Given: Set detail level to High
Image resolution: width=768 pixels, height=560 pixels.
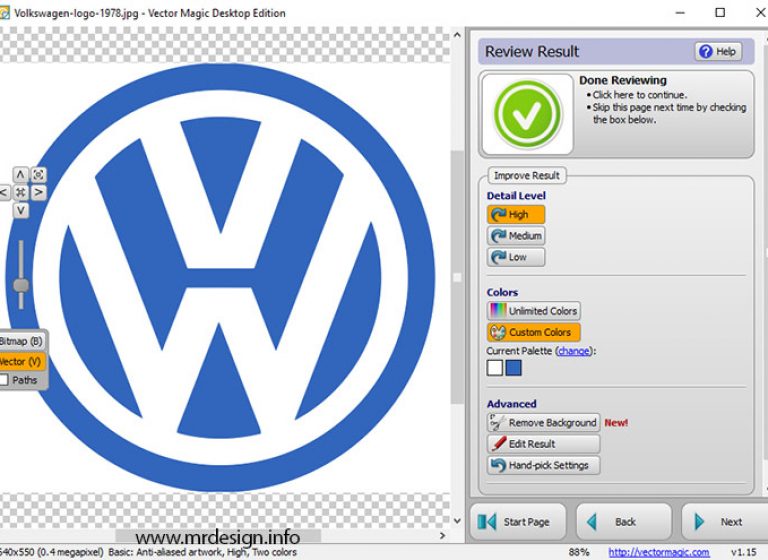Looking at the screenshot, I should [516, 215].
